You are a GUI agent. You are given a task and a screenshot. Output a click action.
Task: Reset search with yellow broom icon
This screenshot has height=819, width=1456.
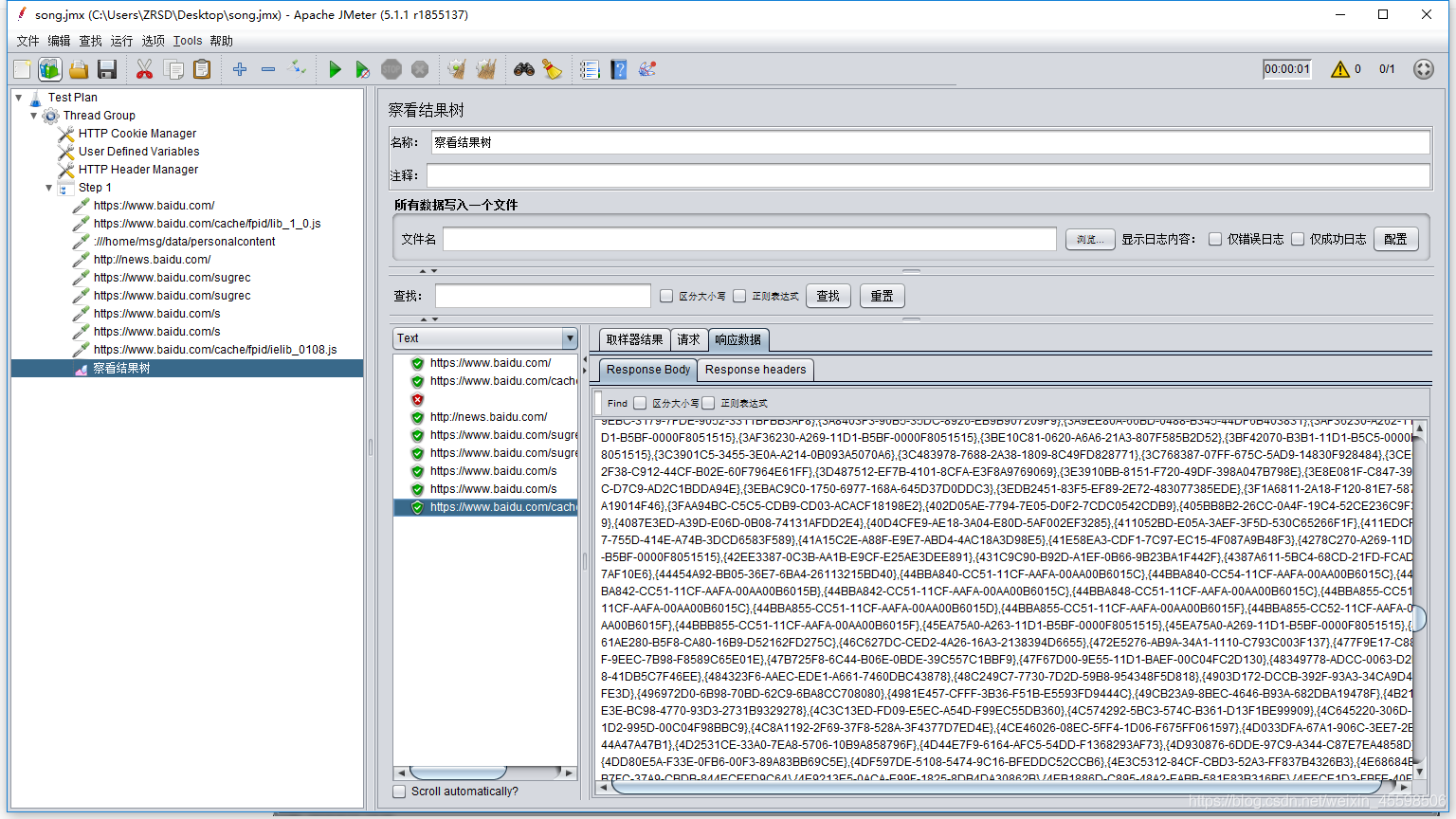click(x=553, y=69)
